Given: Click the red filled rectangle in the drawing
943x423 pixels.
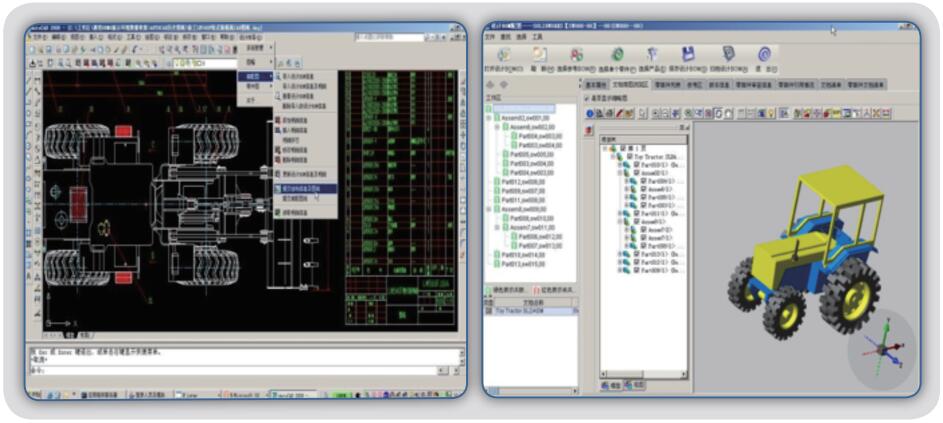Looking at the screenshot, I should pyautogui.click(x=123, y=131).
